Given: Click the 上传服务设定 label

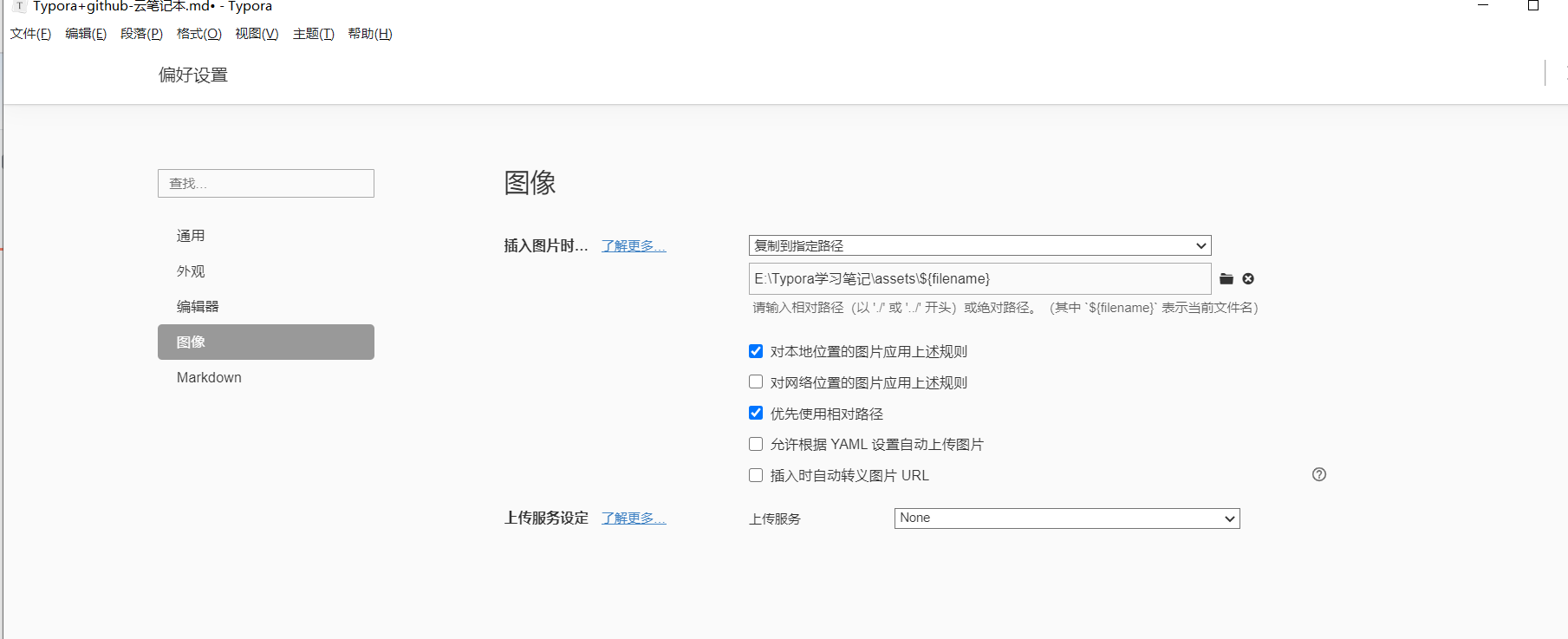Looking at the screenshot, I should click(546, 518).
